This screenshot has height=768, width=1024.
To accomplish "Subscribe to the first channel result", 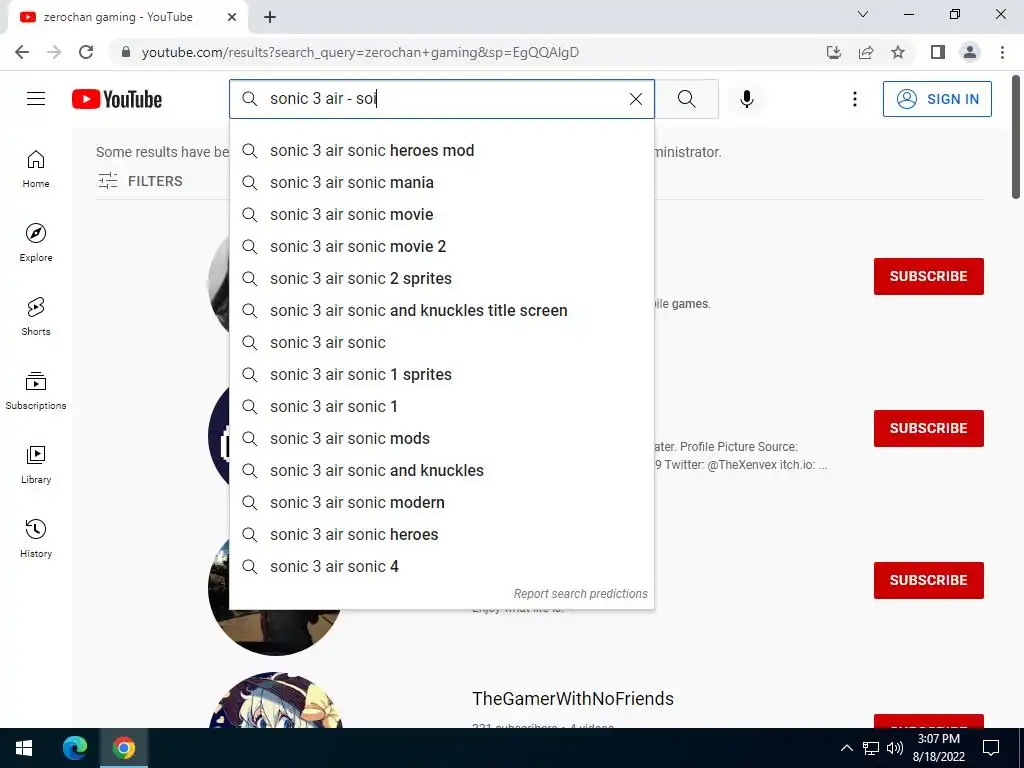I will (x=928, y=276).
